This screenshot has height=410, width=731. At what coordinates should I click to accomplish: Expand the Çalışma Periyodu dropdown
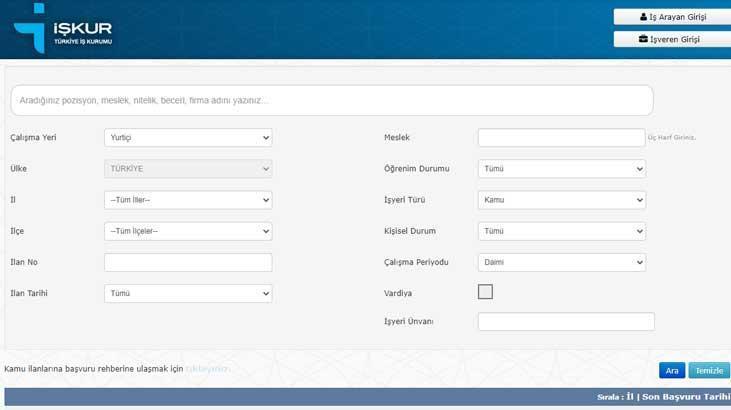click(x=561, y=262)
